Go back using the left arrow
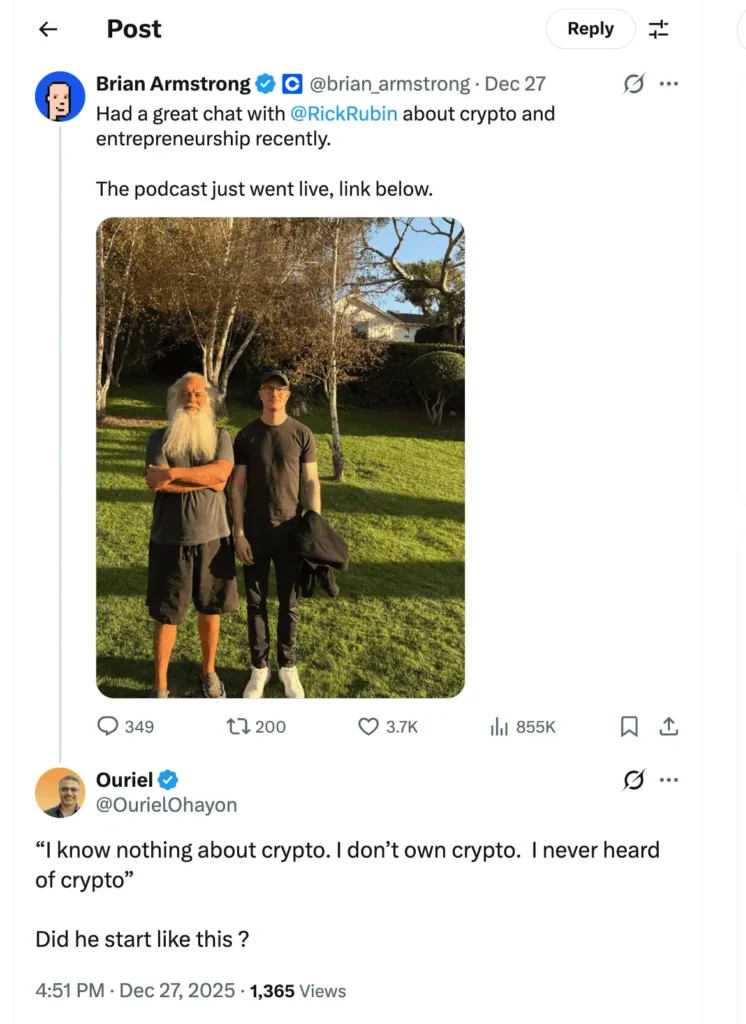 tap(47, 29)
